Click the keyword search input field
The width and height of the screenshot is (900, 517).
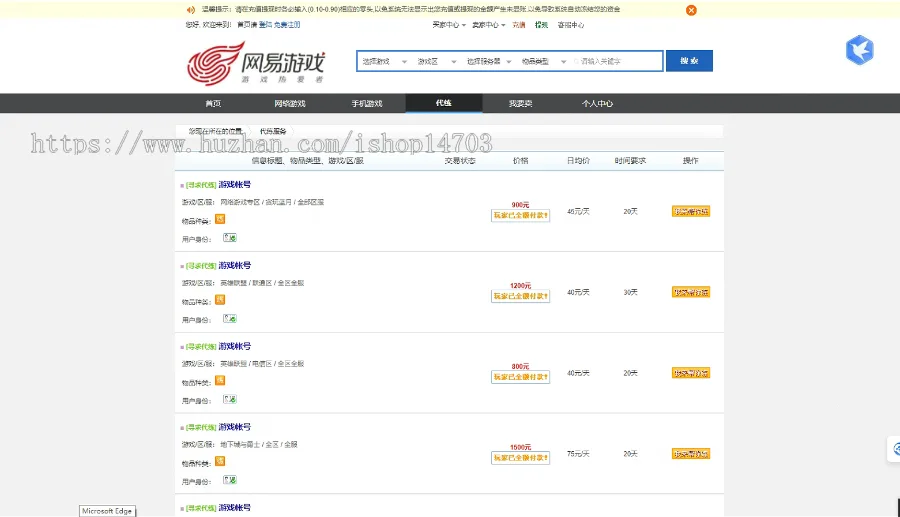[618, 61]
